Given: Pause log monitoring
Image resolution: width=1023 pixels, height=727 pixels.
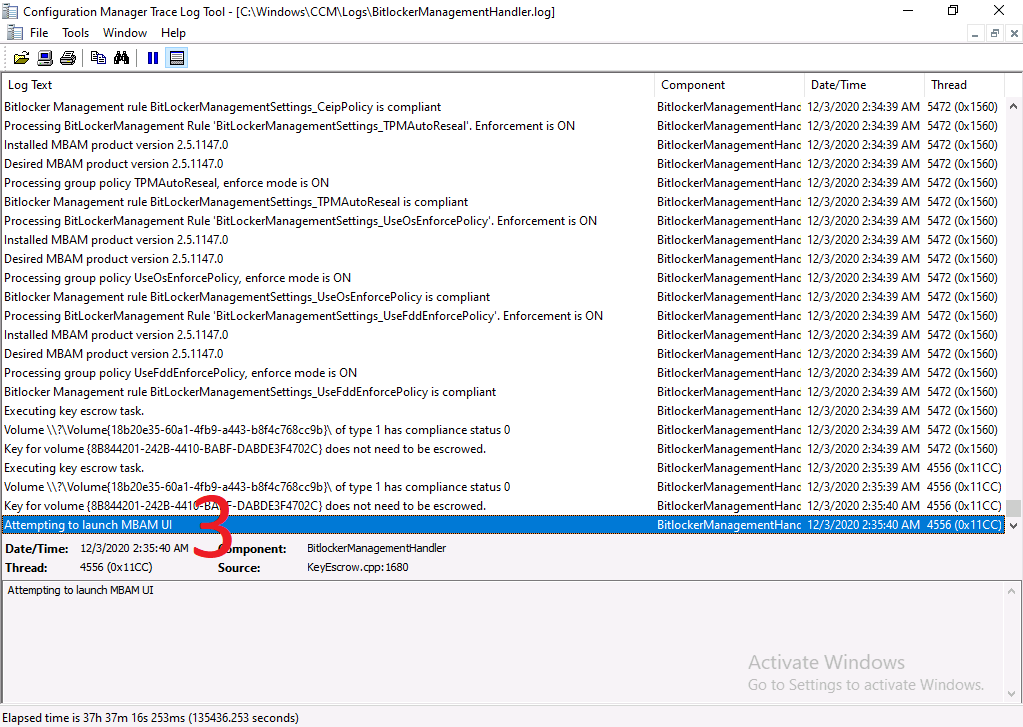Looking at the screenshot, I should (153, 58).
